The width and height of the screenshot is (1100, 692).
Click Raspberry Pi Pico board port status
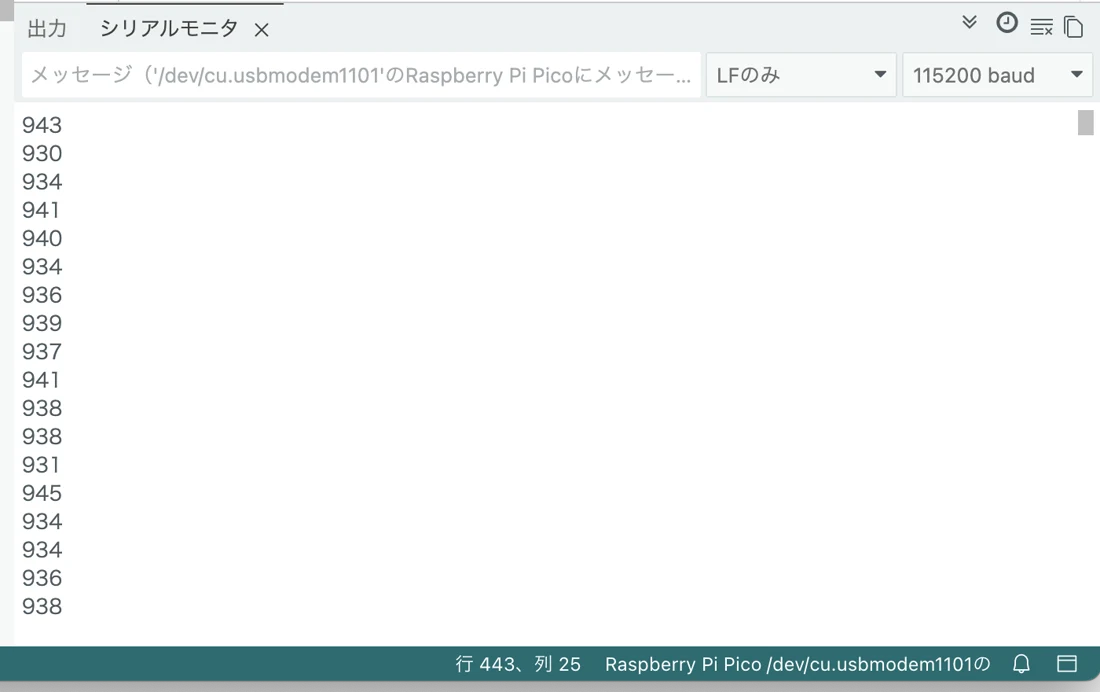(x=797, y=664)
